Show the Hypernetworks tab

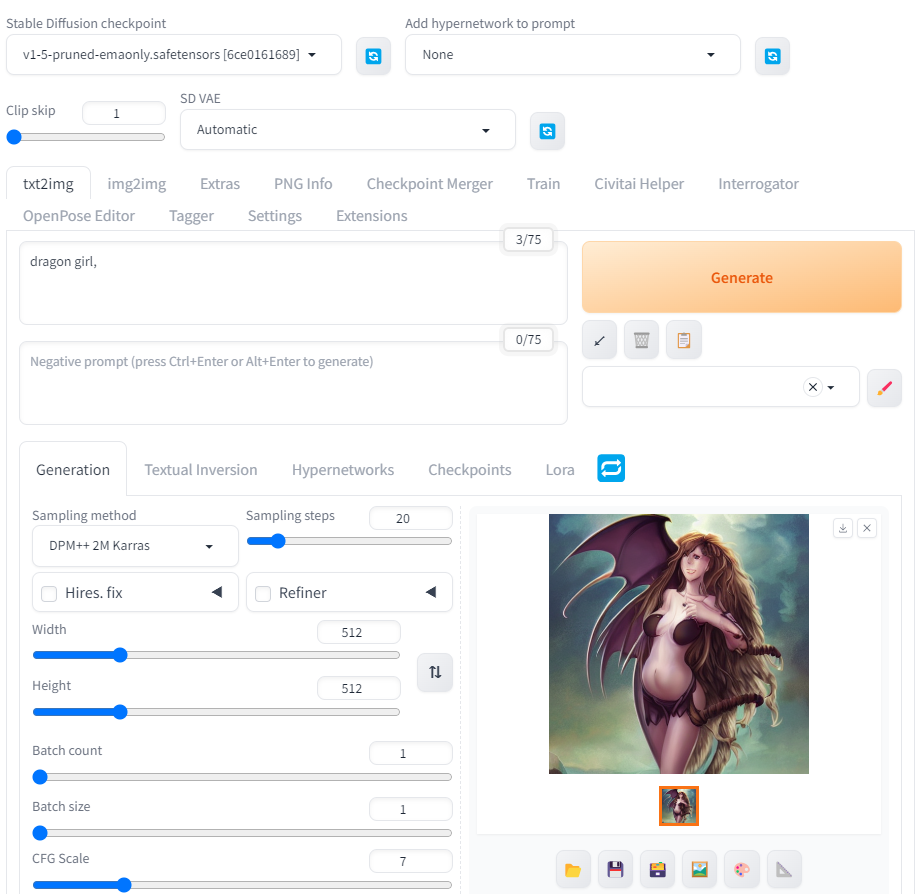(x=343, y=470)
